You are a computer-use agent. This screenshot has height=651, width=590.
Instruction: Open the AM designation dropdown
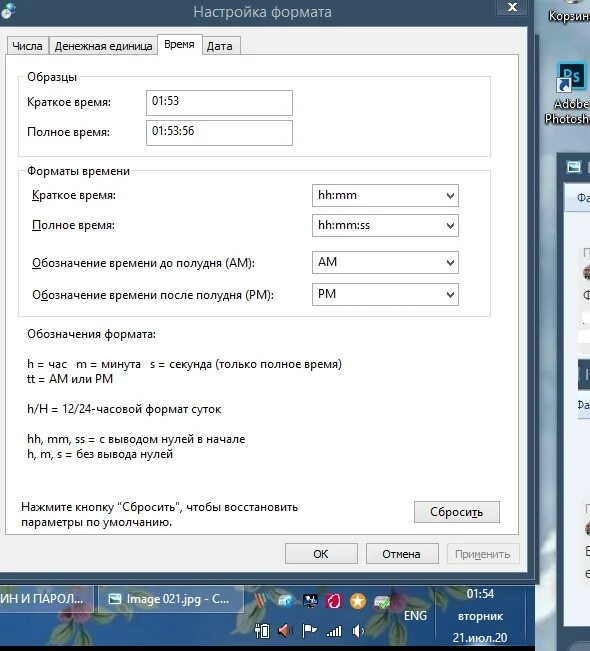pyautogui.click(x=385, y=262)
